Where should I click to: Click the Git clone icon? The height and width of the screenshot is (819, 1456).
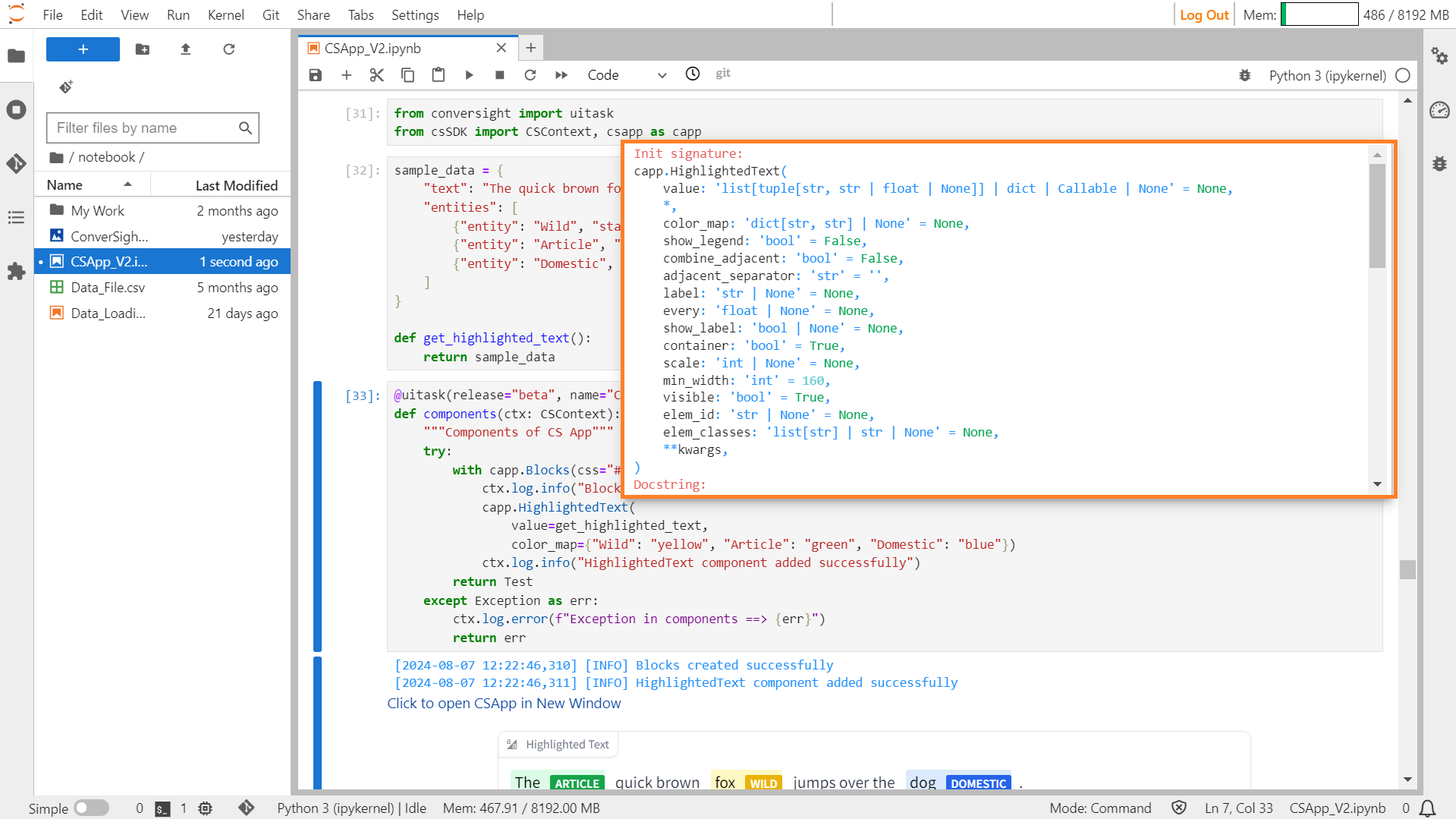point(66,87)
